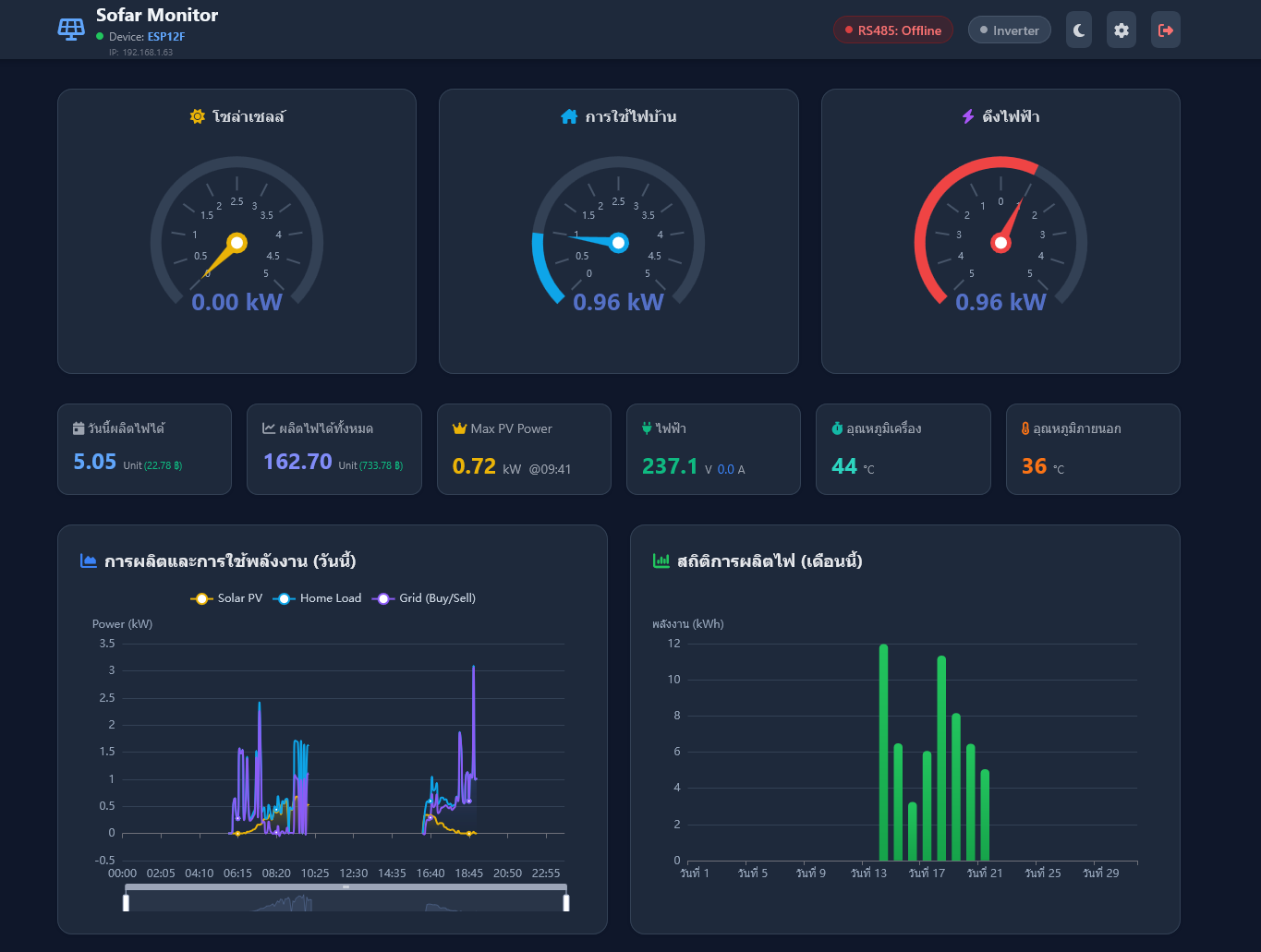Click the Inverter status pill
Viewport: 1261px width, 952px height.
tap(1010, 30)
